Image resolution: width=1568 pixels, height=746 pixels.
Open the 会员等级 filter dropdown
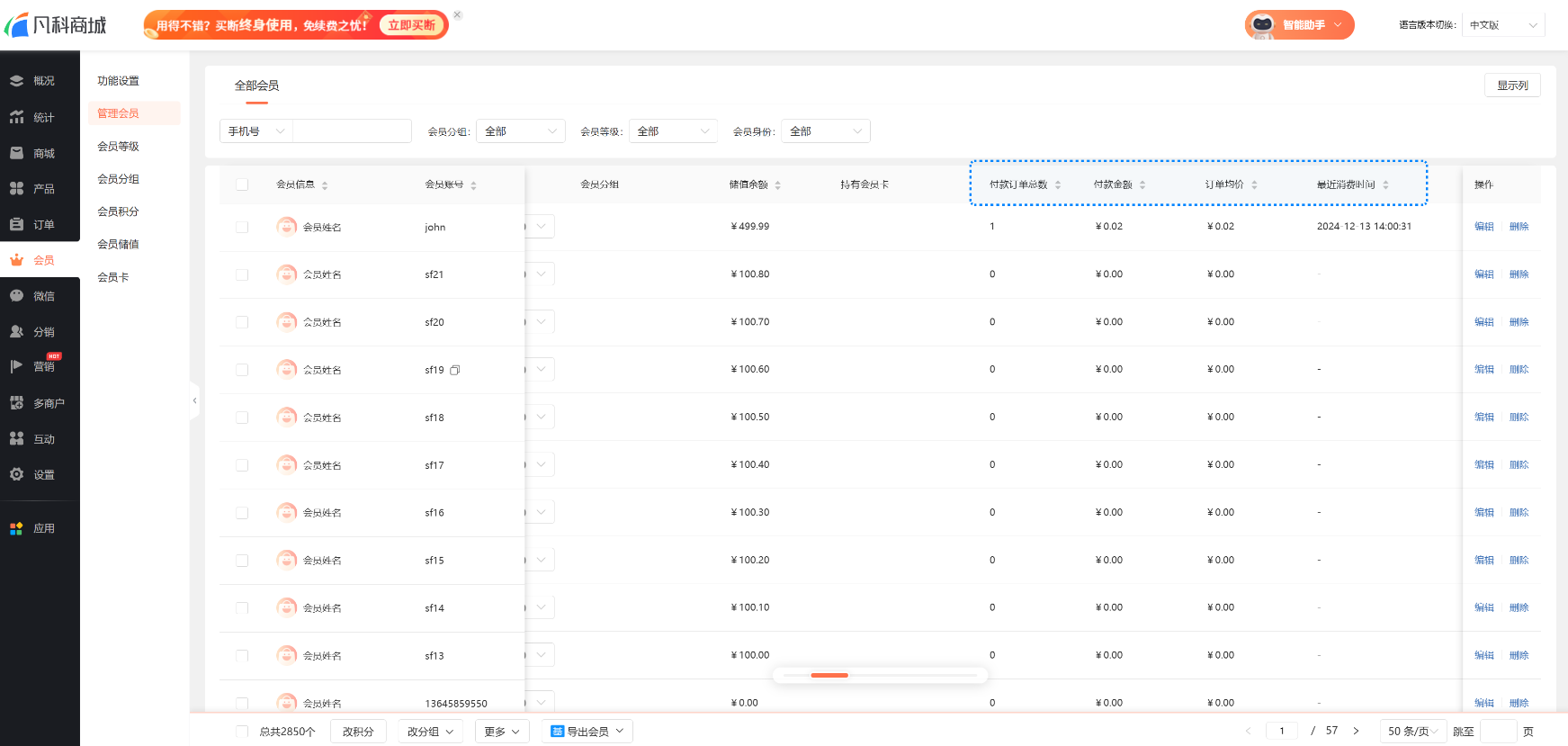pyautogui.click(x=673, y=131)
